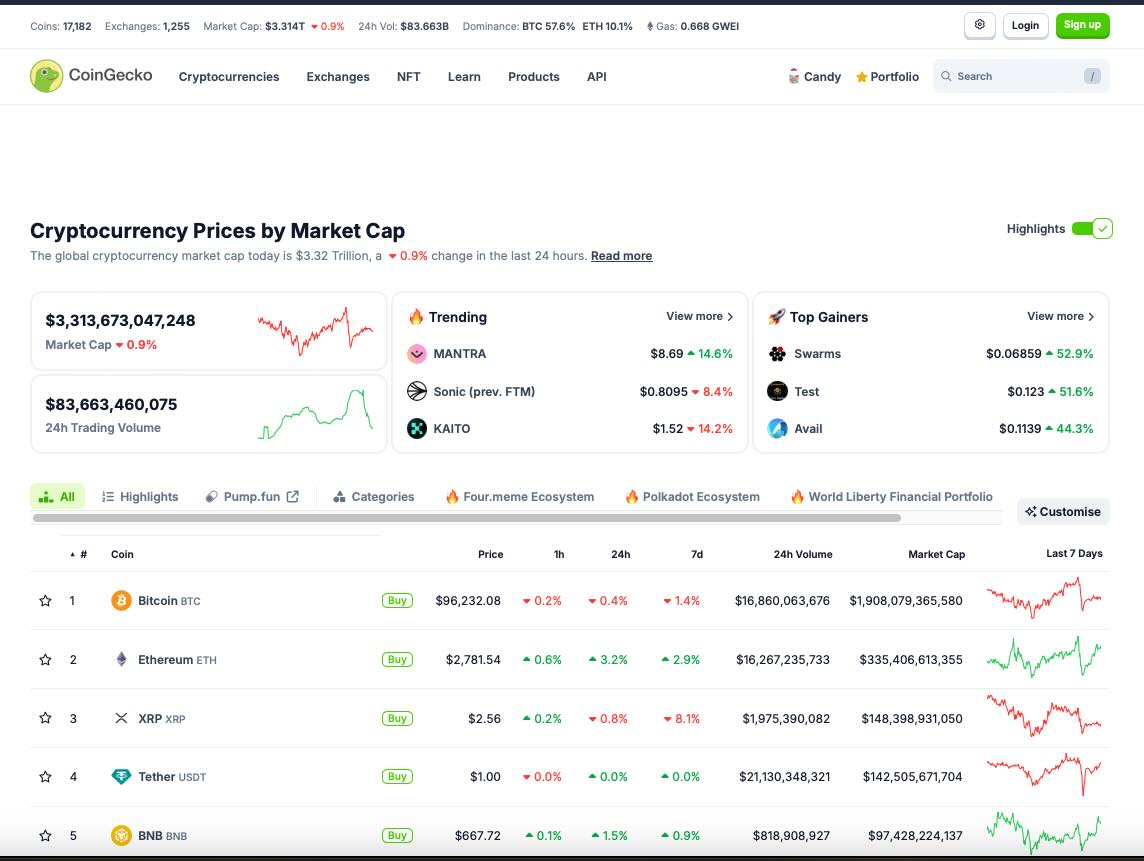This screenshot has width=1144, height=861.
Task: Toggle the Highlights switch off
Action: (1092, 229)
